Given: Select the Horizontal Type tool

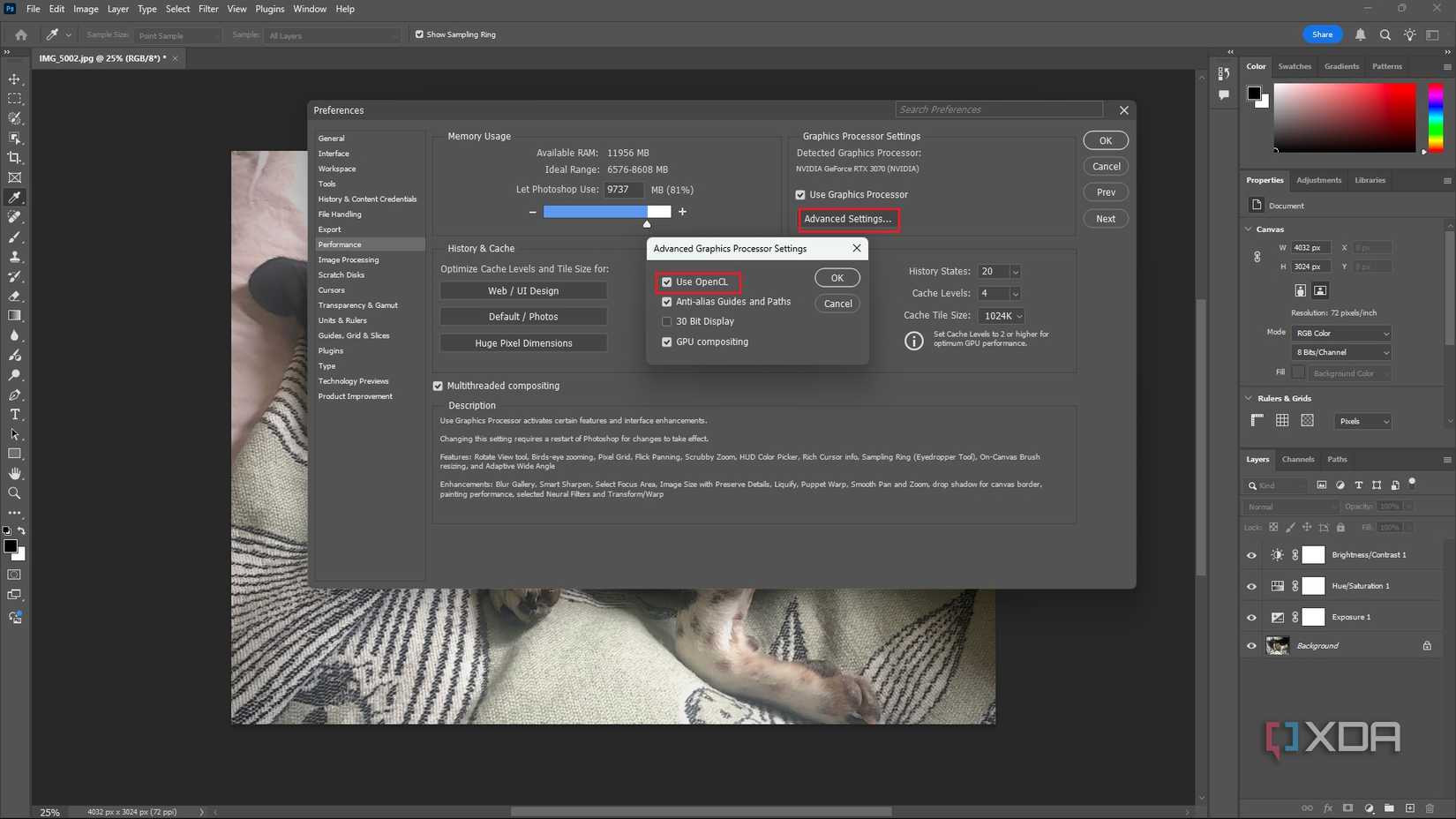Looking at the screenshot, I should (x=14, y=414).
